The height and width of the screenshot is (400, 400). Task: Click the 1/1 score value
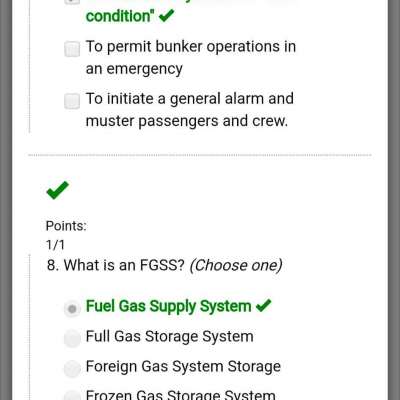point(55,245)
